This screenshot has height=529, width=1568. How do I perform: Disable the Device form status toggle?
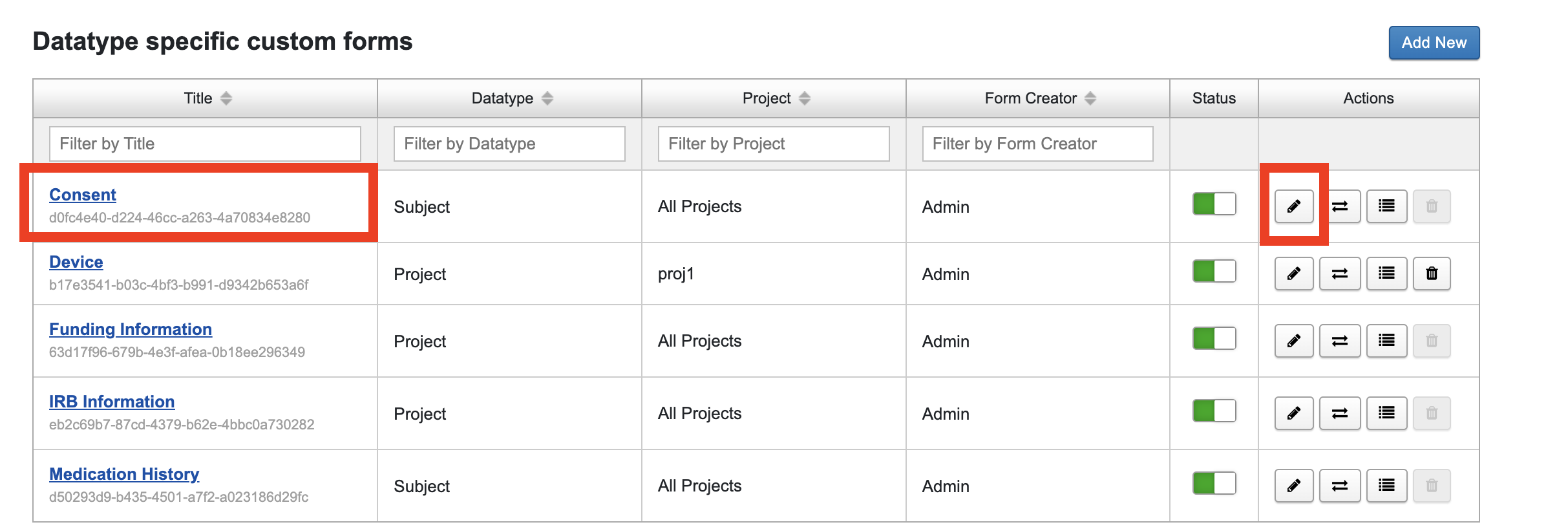pos(1213,271)
